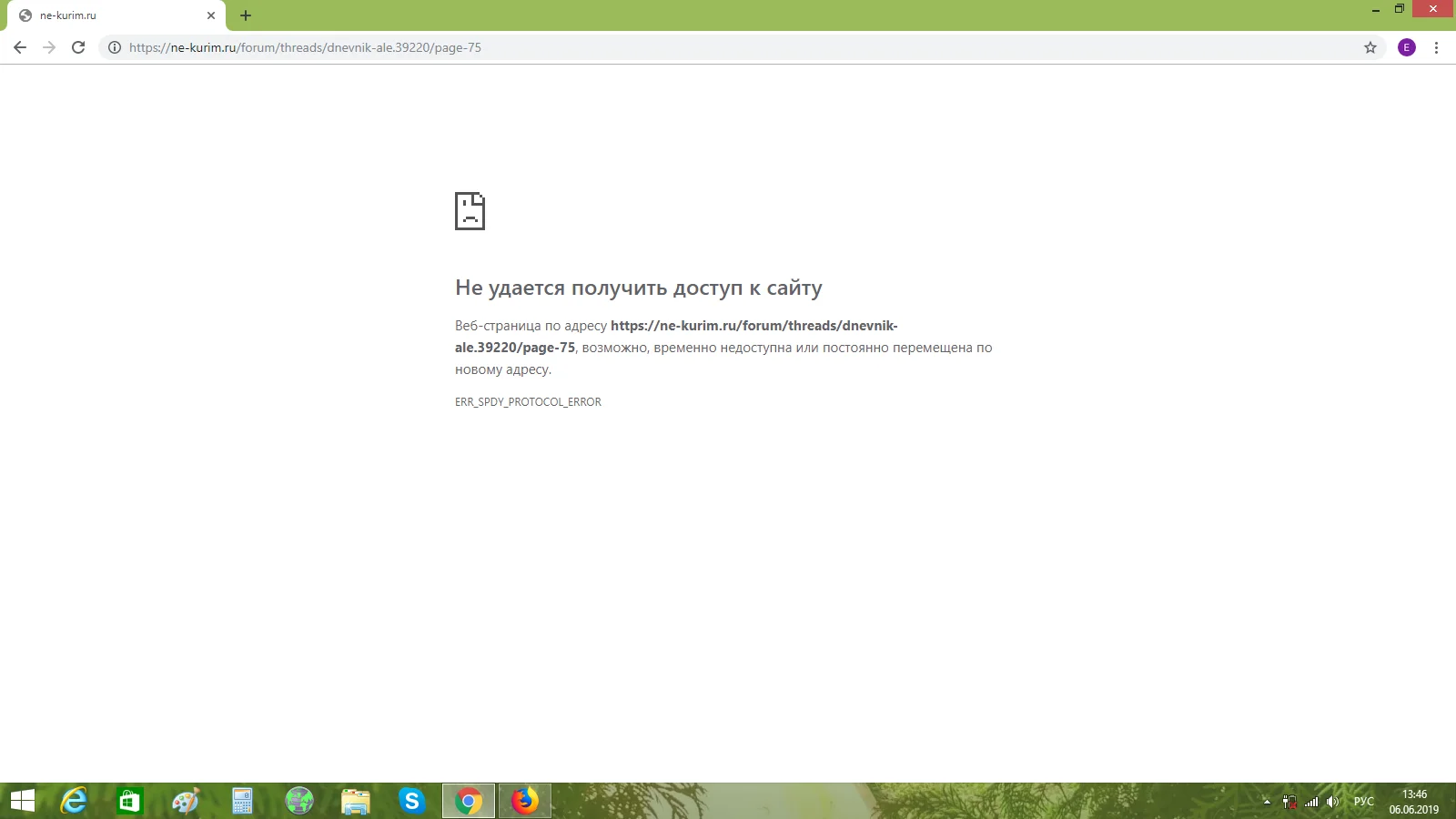Open the purple profile avatar
This screenshot has height=819, width=1456.
1407,47
